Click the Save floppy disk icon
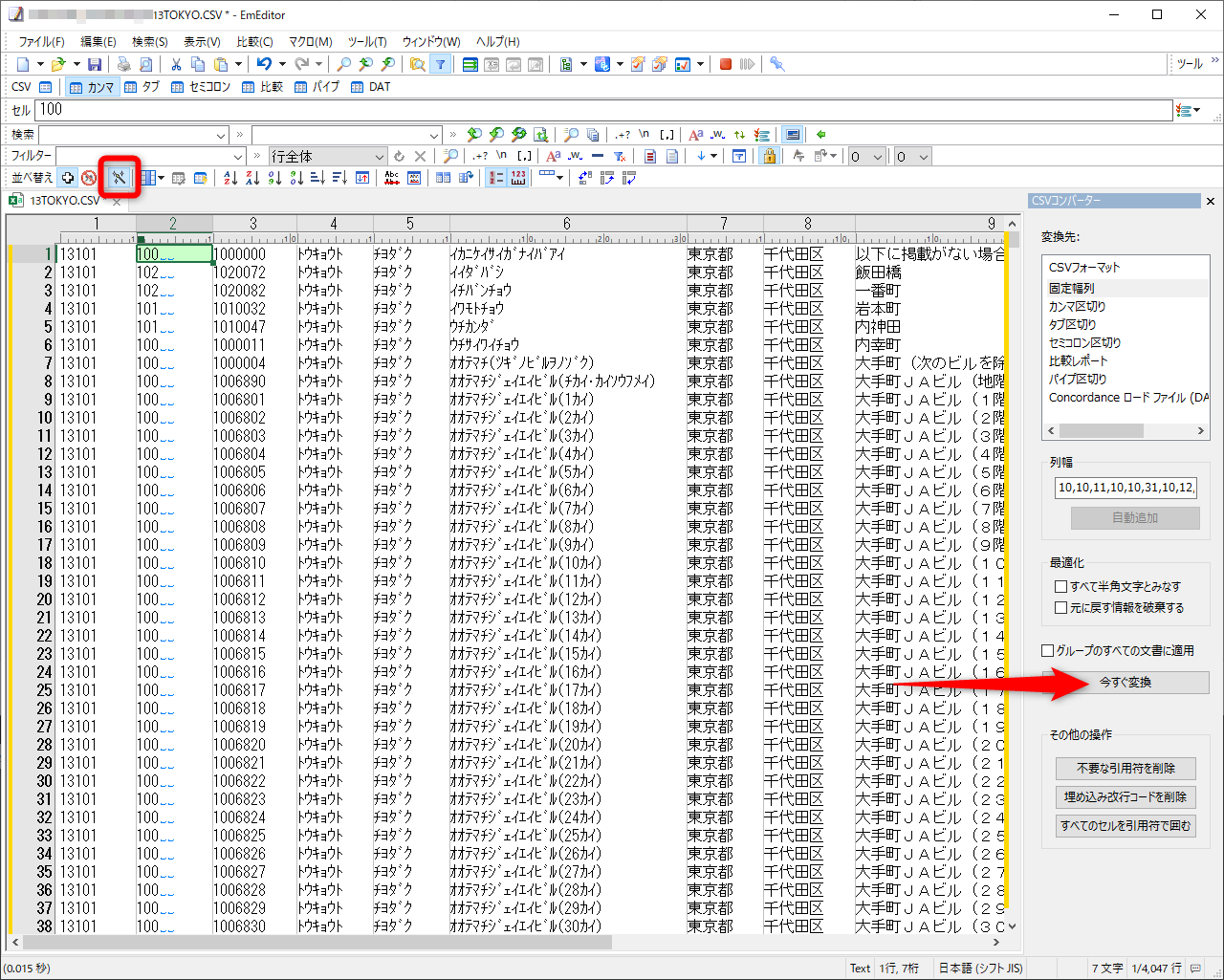Viewport: 1224px width, 980px height. pyautogui.click(x=95, y=64)
